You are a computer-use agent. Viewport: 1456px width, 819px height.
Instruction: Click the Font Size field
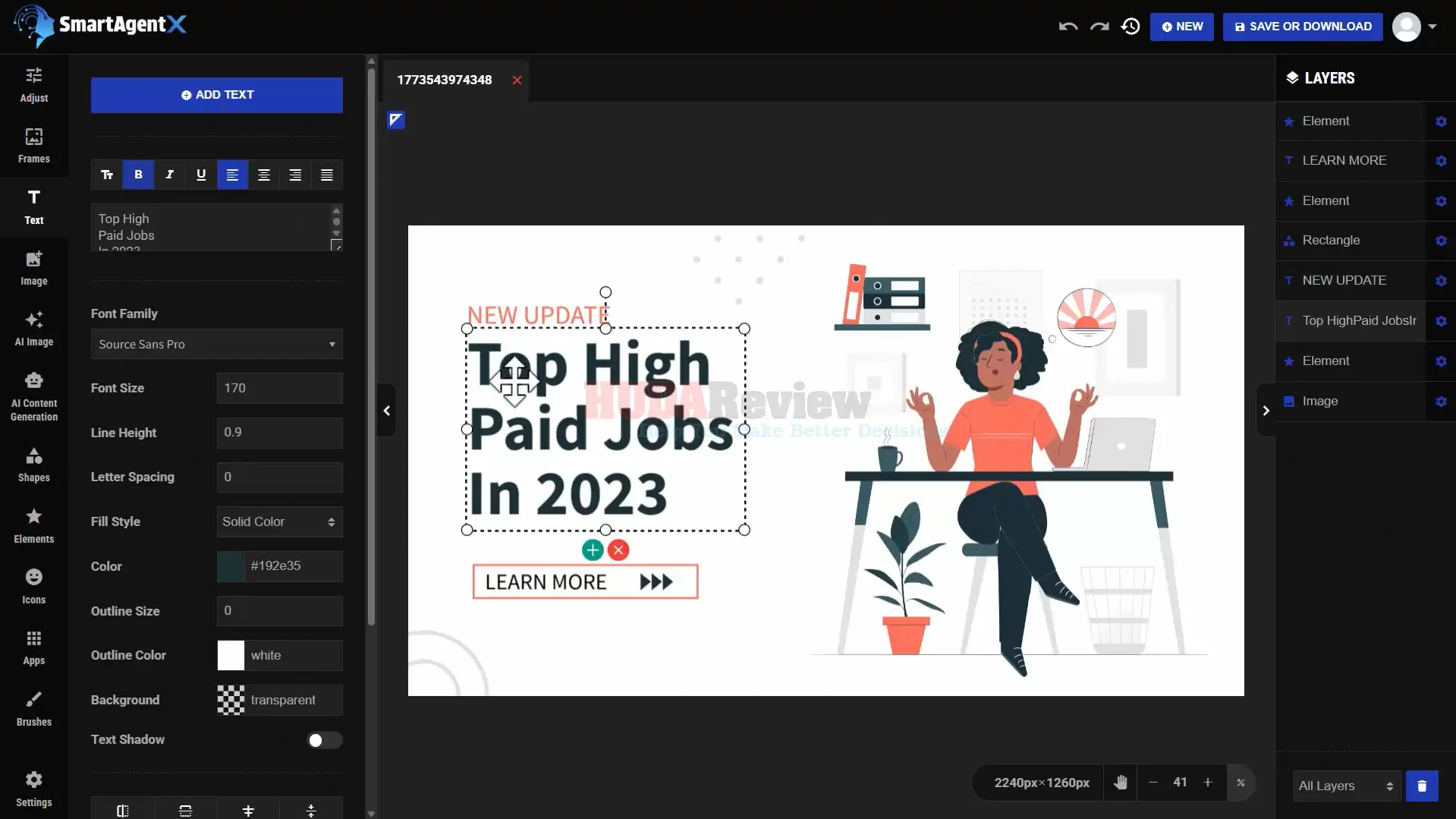[x=279, y=388]
